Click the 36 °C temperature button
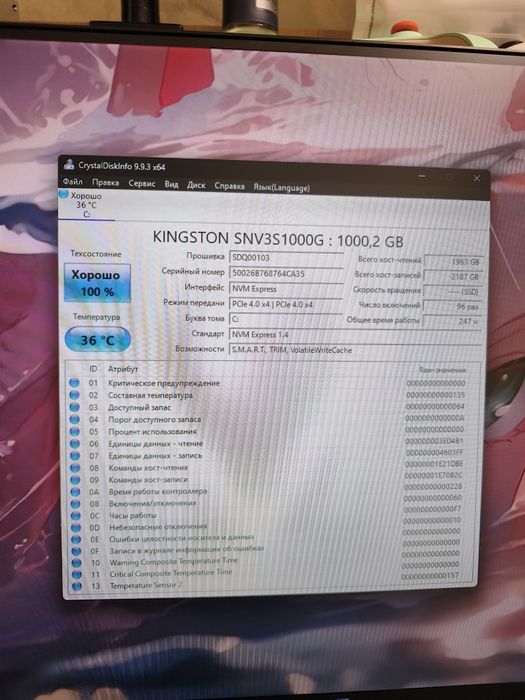The width and height of the screenshot is (525, 700). click(97, 340)
